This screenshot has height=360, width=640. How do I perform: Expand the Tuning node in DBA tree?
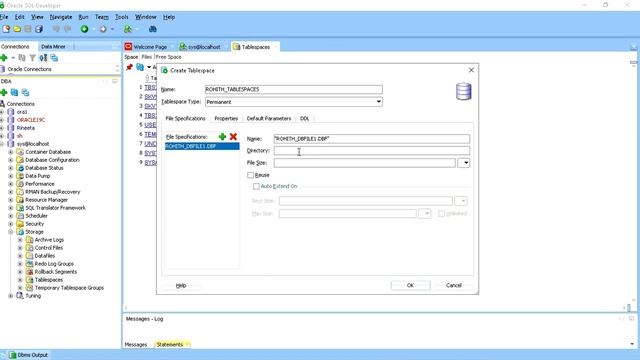(11, 296)
